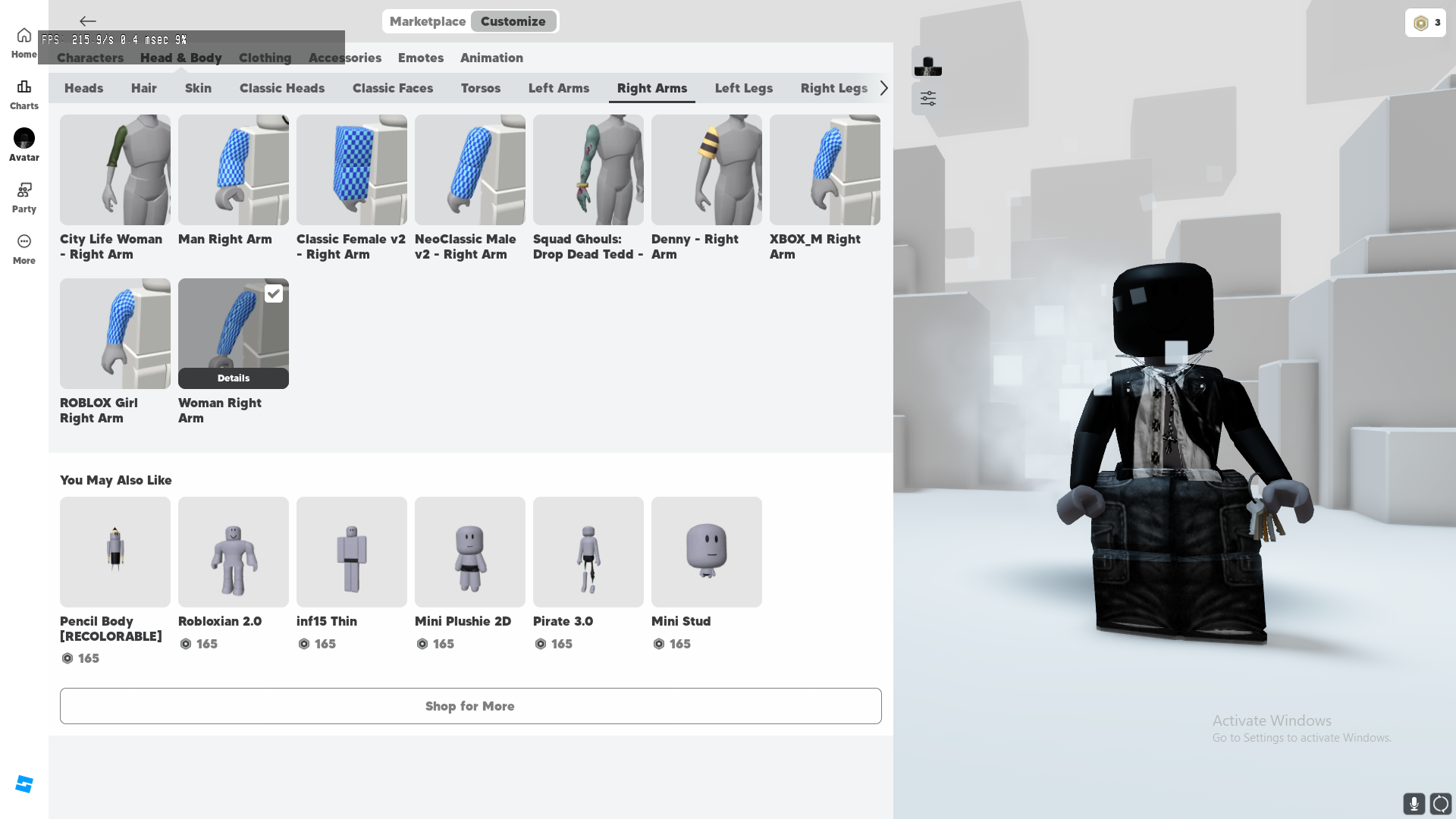Switch to the Left Arms tab
This screenshot has width=1456, height=819.
click(558, 88)
